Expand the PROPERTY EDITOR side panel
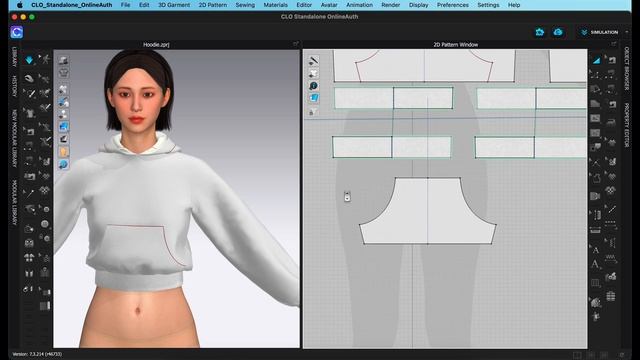The width and height of the screenshot is (640, 360). coord(627,124)
